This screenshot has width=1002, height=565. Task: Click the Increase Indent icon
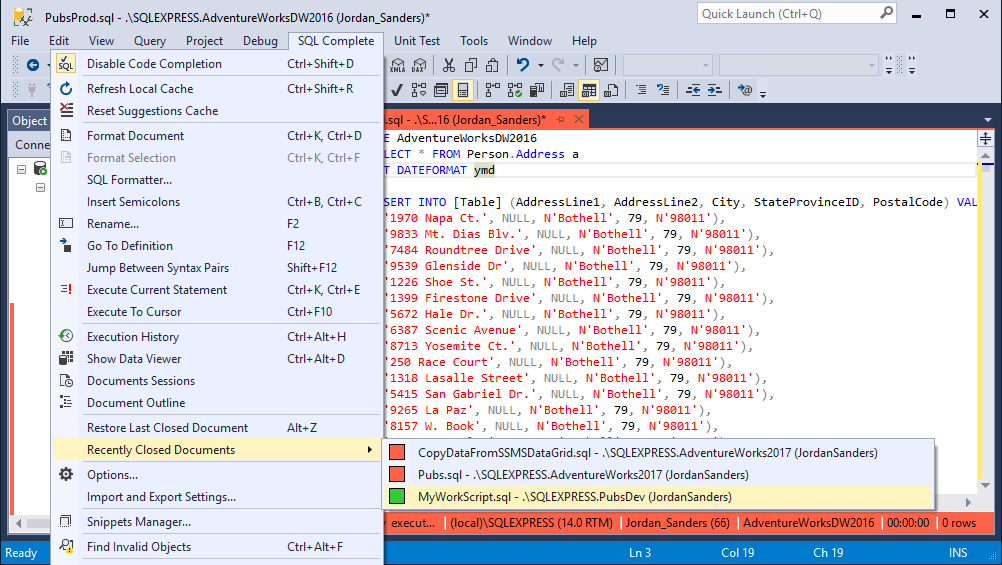pos(714,90)
